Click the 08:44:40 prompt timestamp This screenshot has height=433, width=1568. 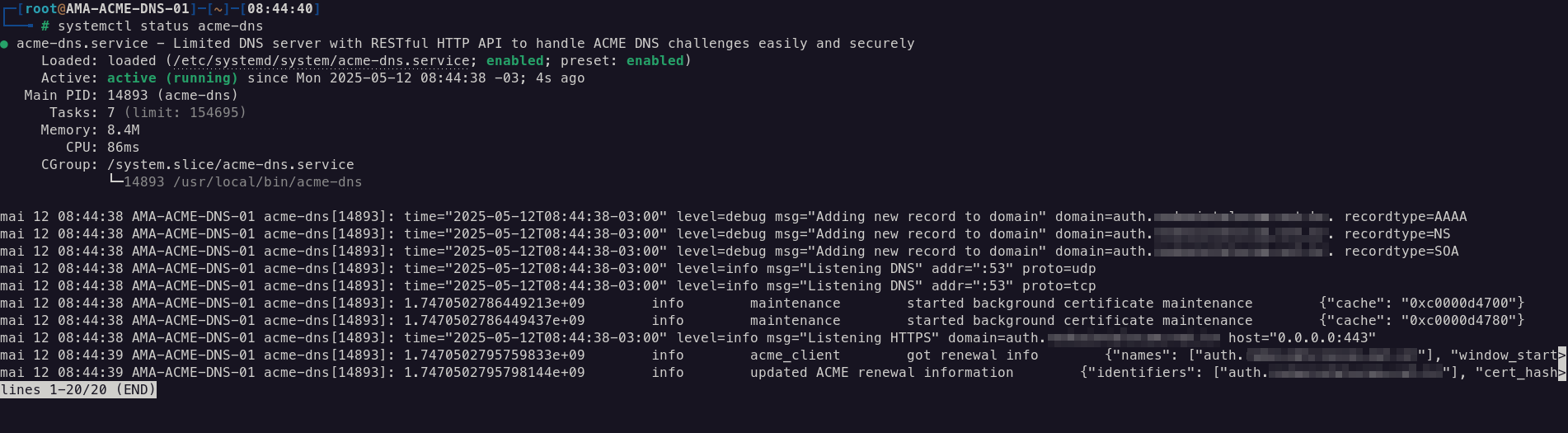pyautogui.click(x=280, y=9)
